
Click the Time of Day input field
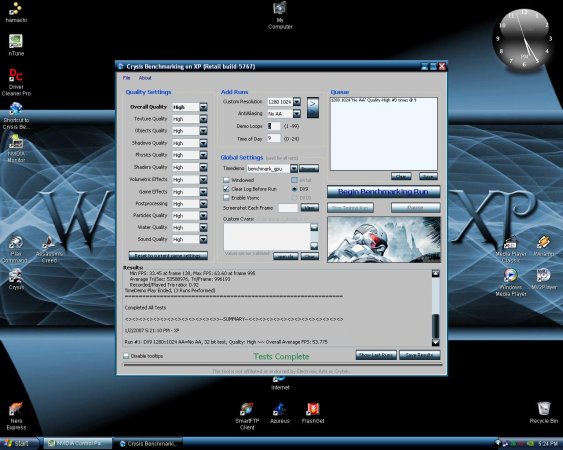tap(274, 138)
